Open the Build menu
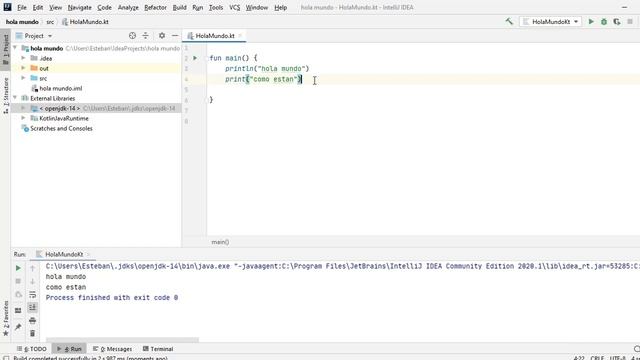 coord(179,7)
